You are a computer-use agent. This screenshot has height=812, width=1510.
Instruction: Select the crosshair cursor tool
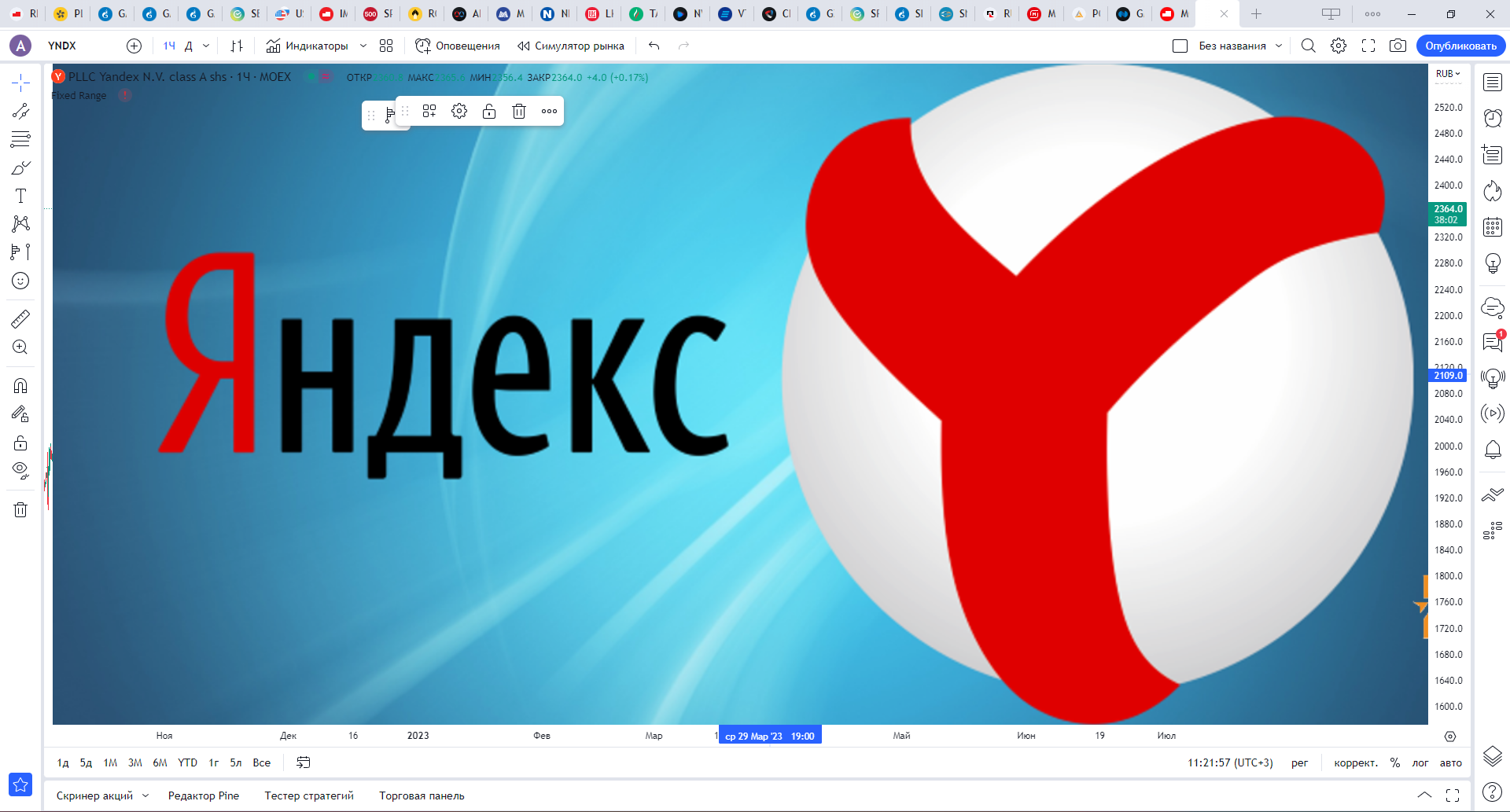(x=20, y=82)
